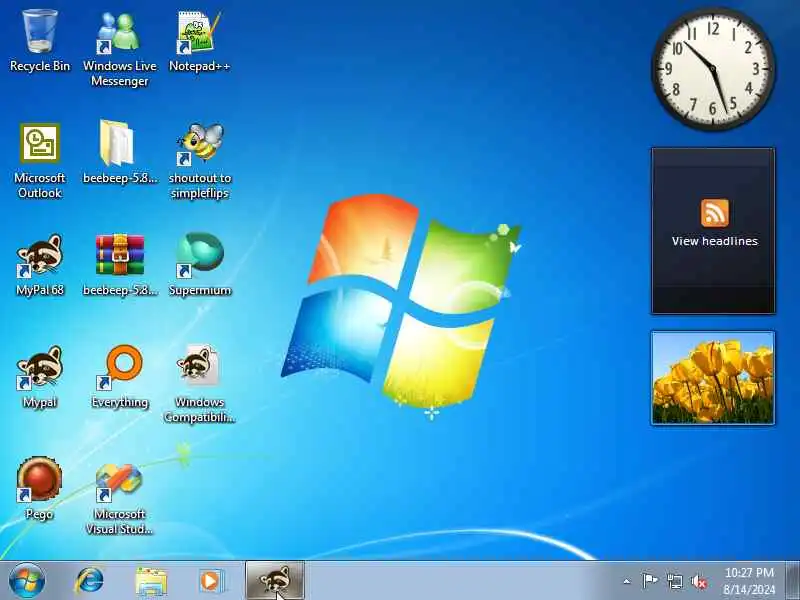Click View headlines in feed gadget
Image resolution: width=800 pixels, height=600 pixels.
pyautogui.click(x=714, y=241)
